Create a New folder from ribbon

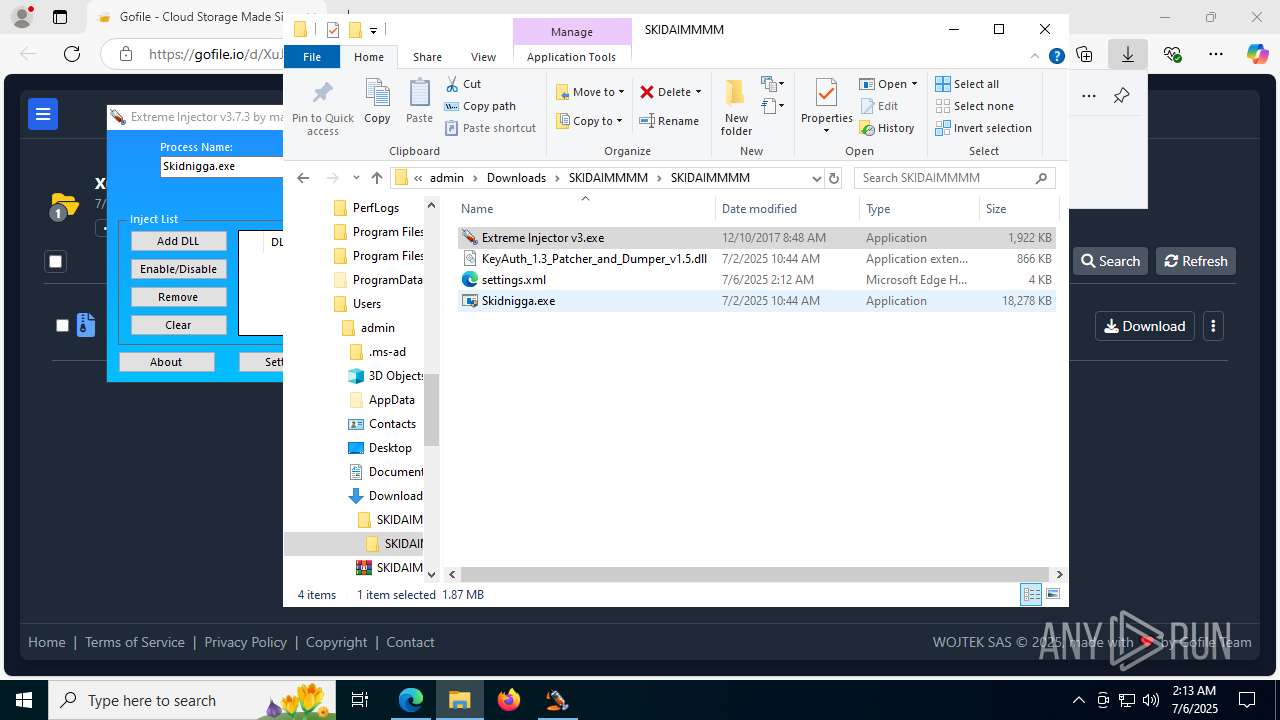coord(736,107)
